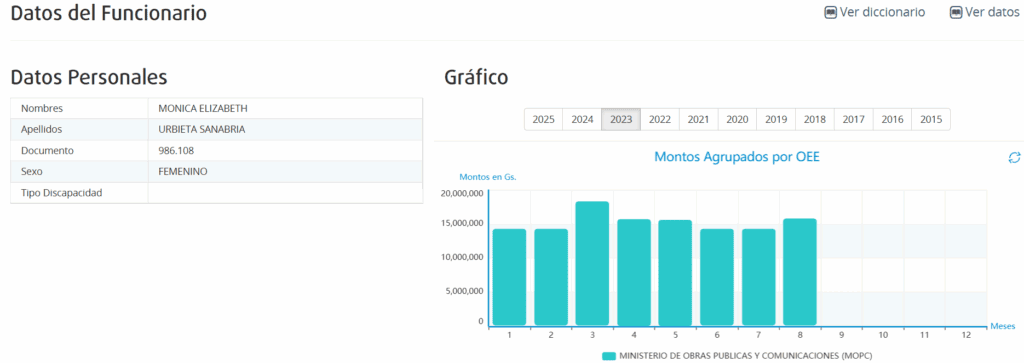This screenshot has width=1024, height=363.
Task: Switch to the 2022 year tab
Action: coord(660,119)
